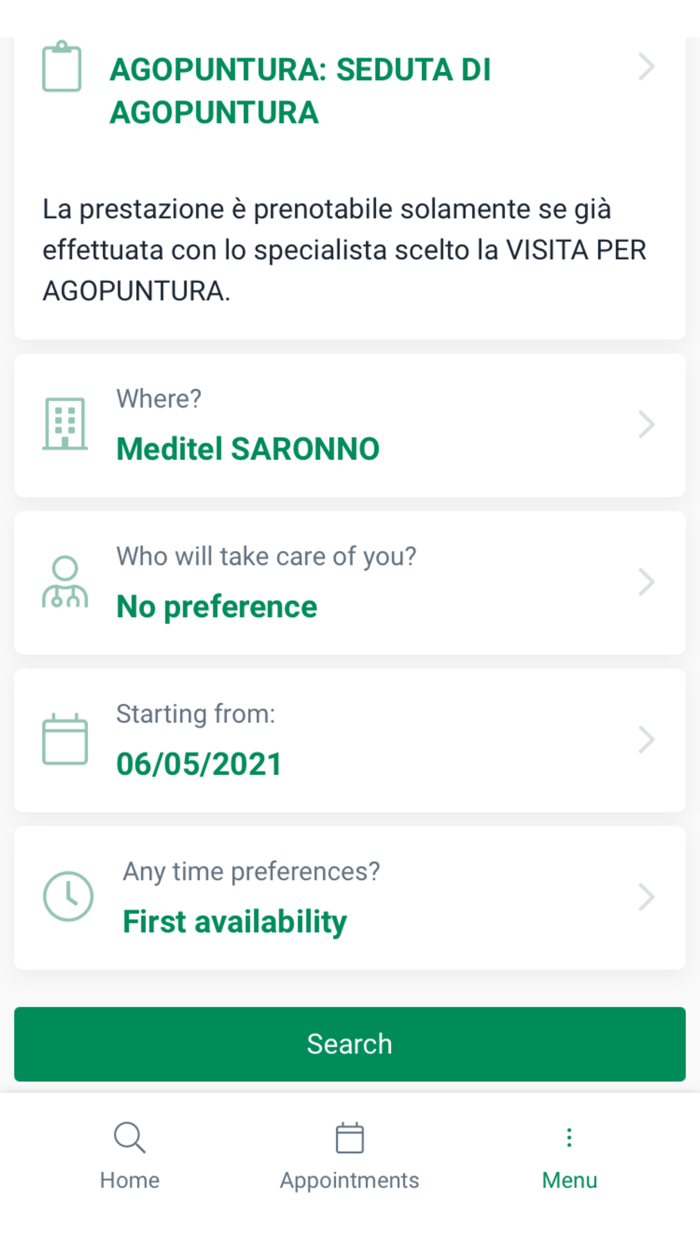Select the Meditel SARONNO link
This screenshot has width=700, height=1244.
(x=247, y=449)
